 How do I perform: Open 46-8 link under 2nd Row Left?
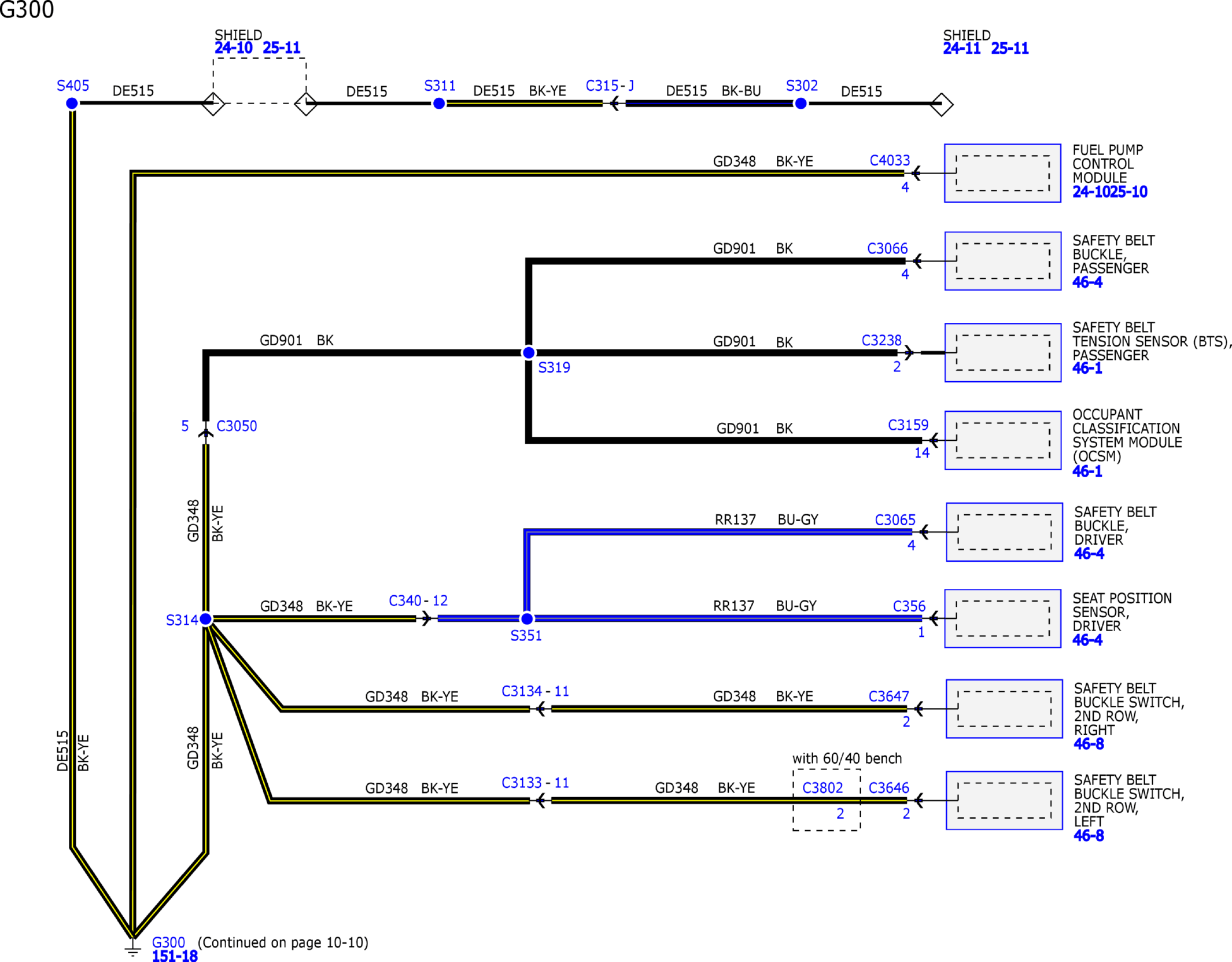point(1089,836)
